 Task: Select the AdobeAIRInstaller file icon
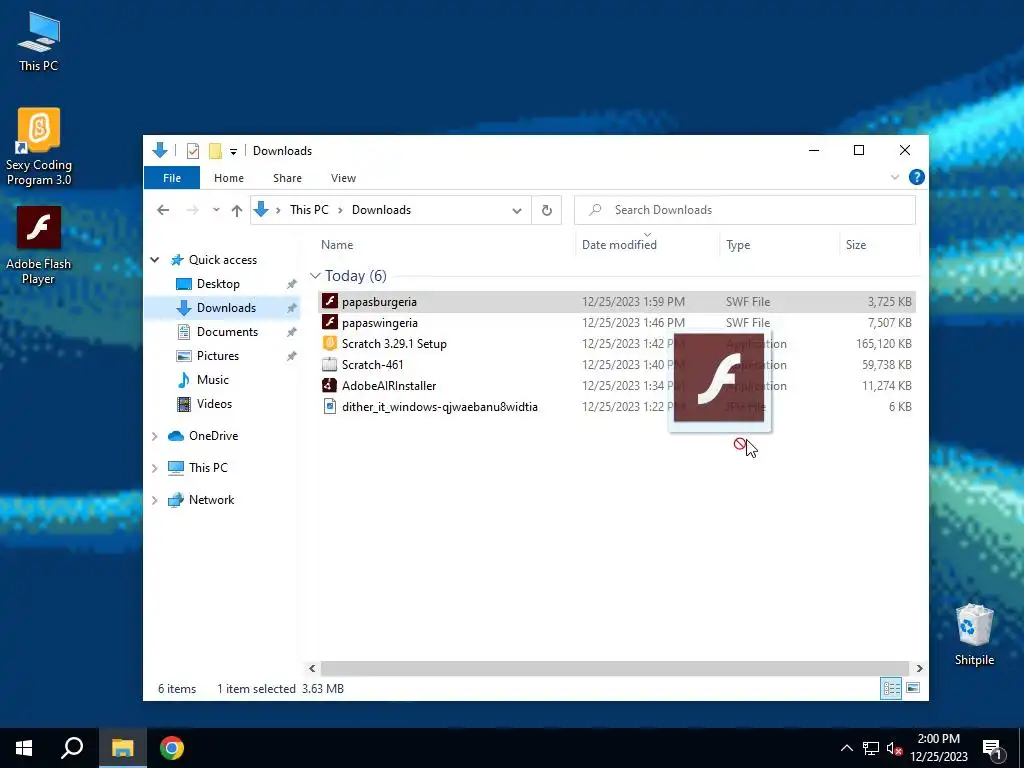pos(330,385)
